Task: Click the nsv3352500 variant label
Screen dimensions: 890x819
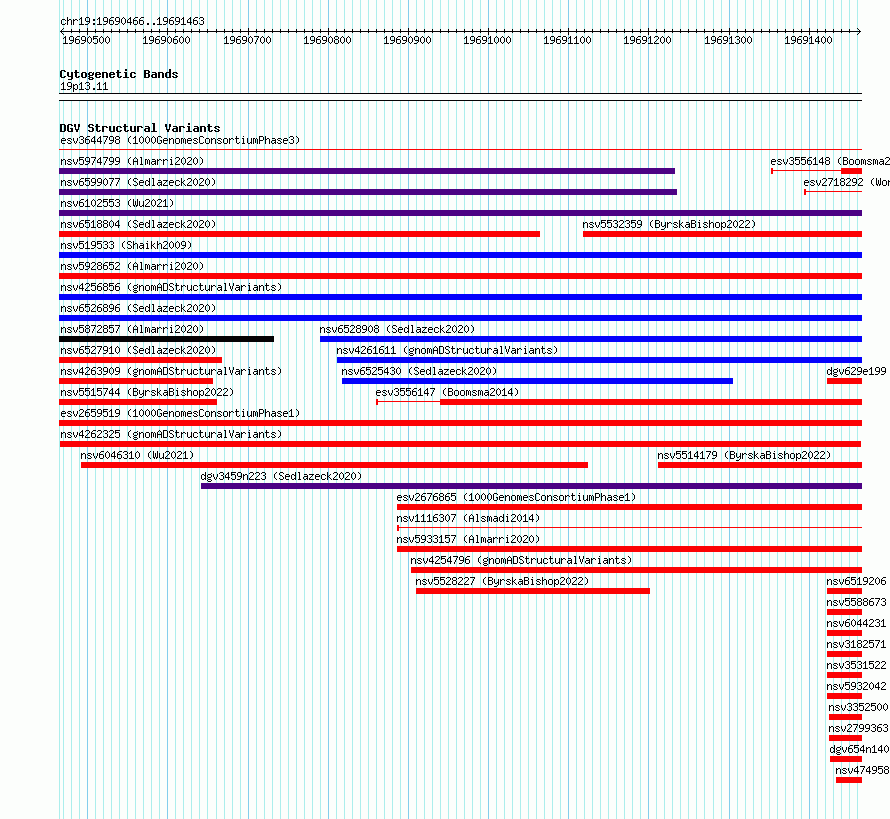Action: click(x=858, y=707)
